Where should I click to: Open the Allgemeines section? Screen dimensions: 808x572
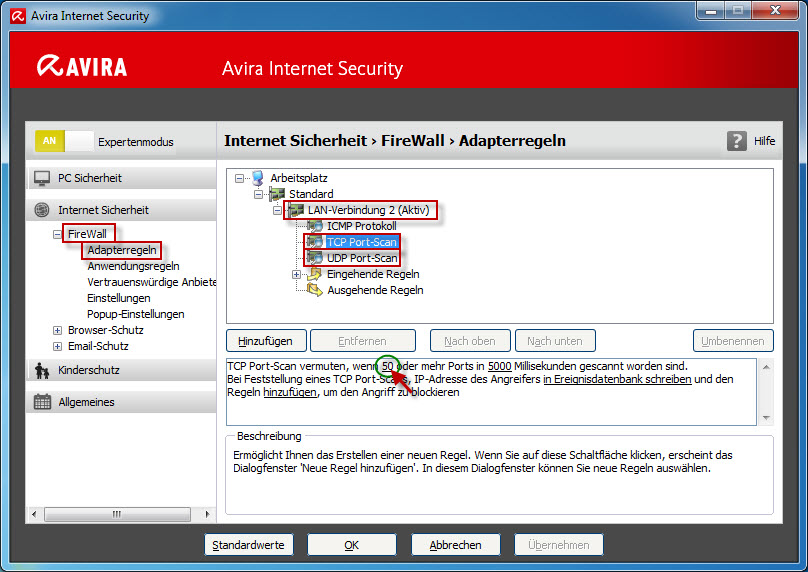click(121, 402)
